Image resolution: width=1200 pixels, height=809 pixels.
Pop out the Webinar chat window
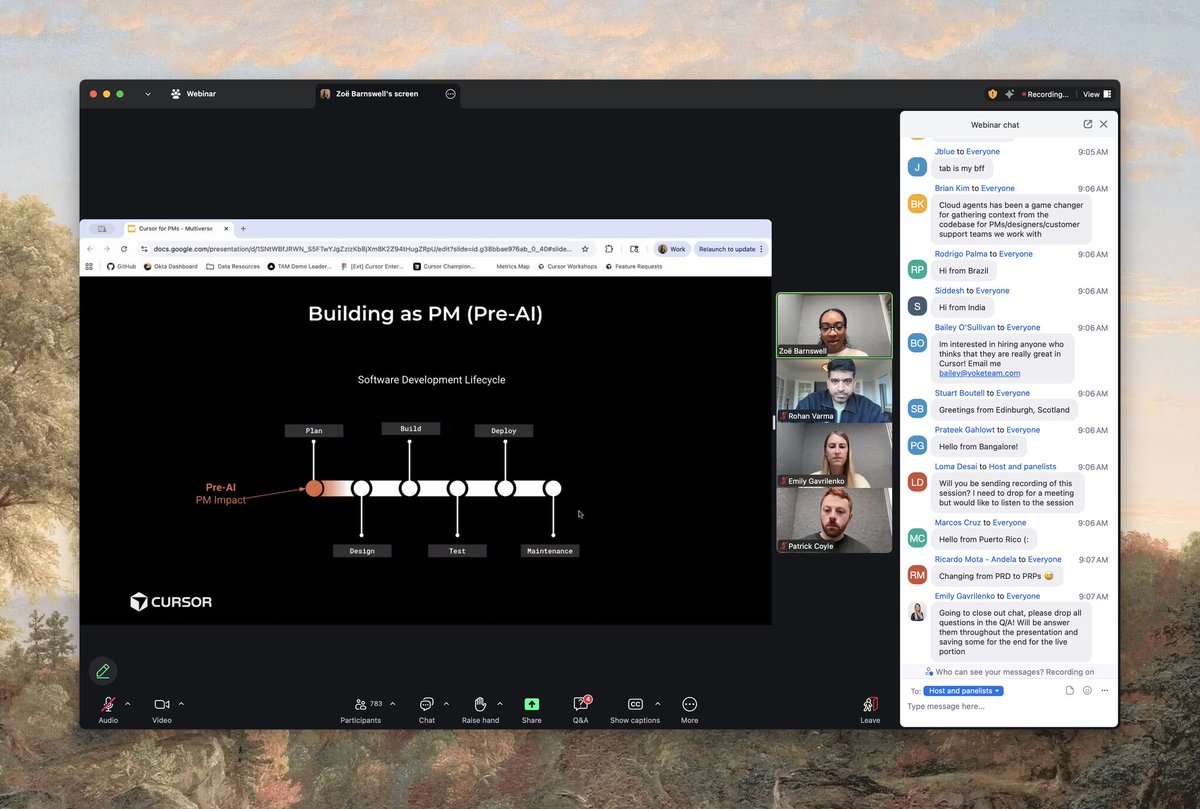coord(1088,124)
